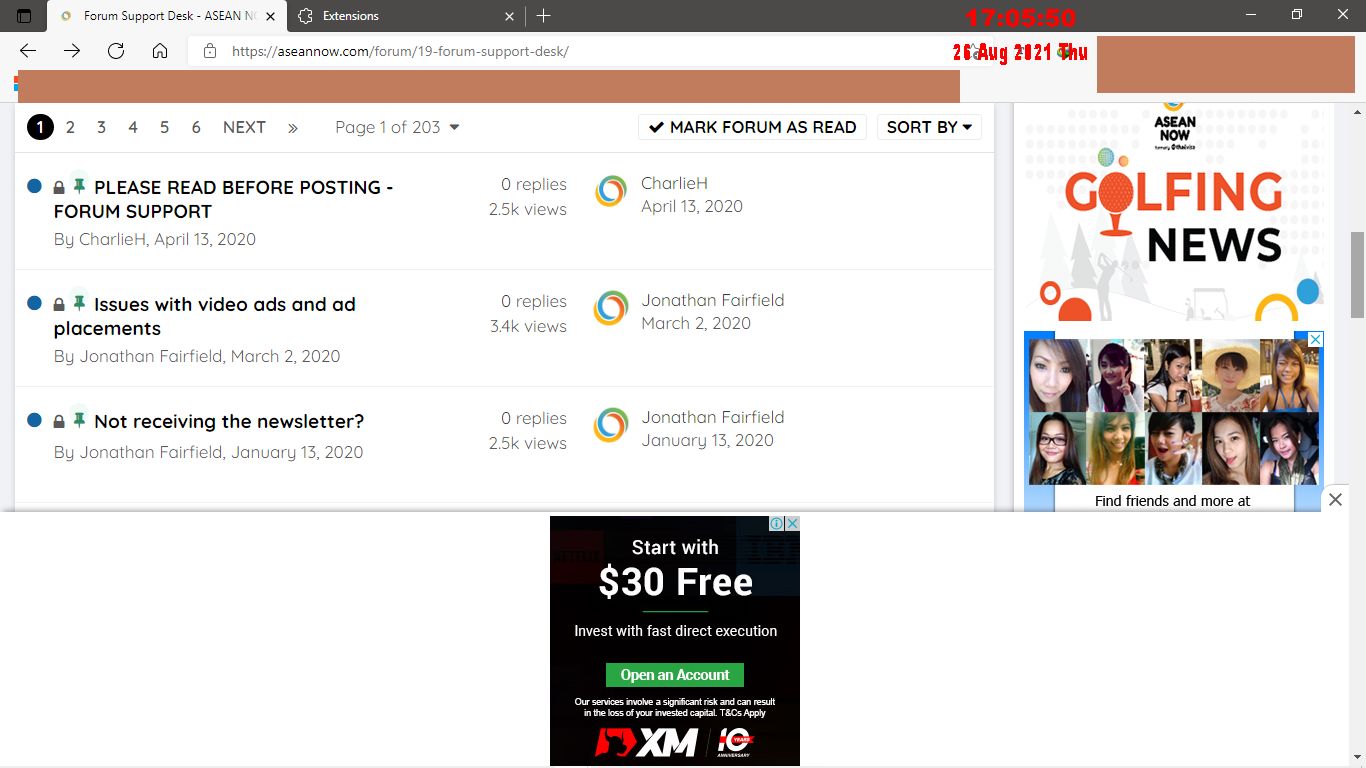Go to page 4 of forum
Viewport: 1366px width, 768px height.
tap(133, 127)
